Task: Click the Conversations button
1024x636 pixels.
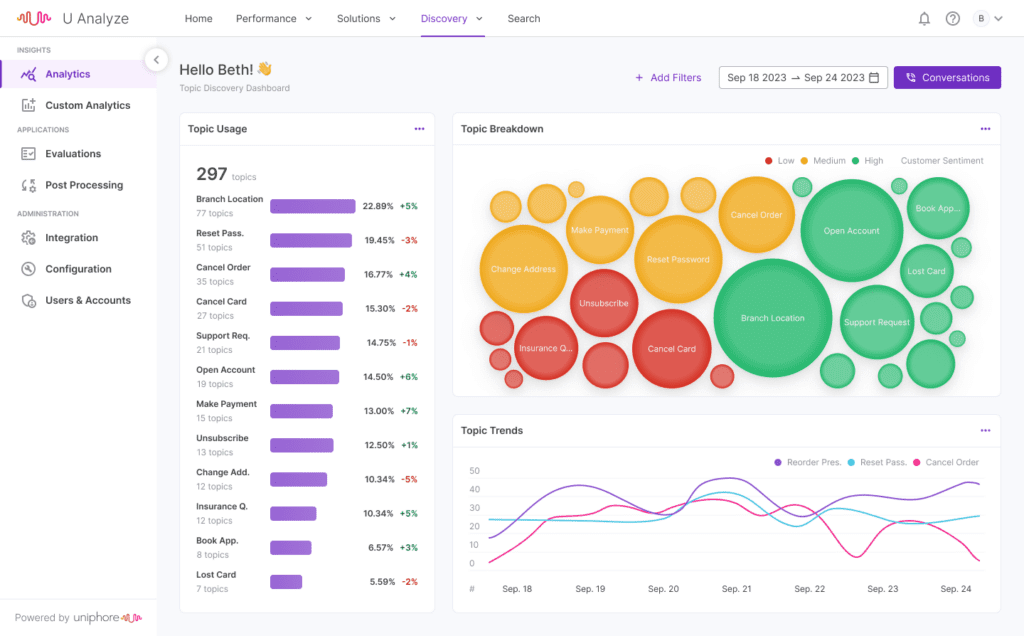Action: (x=946, y=78)
